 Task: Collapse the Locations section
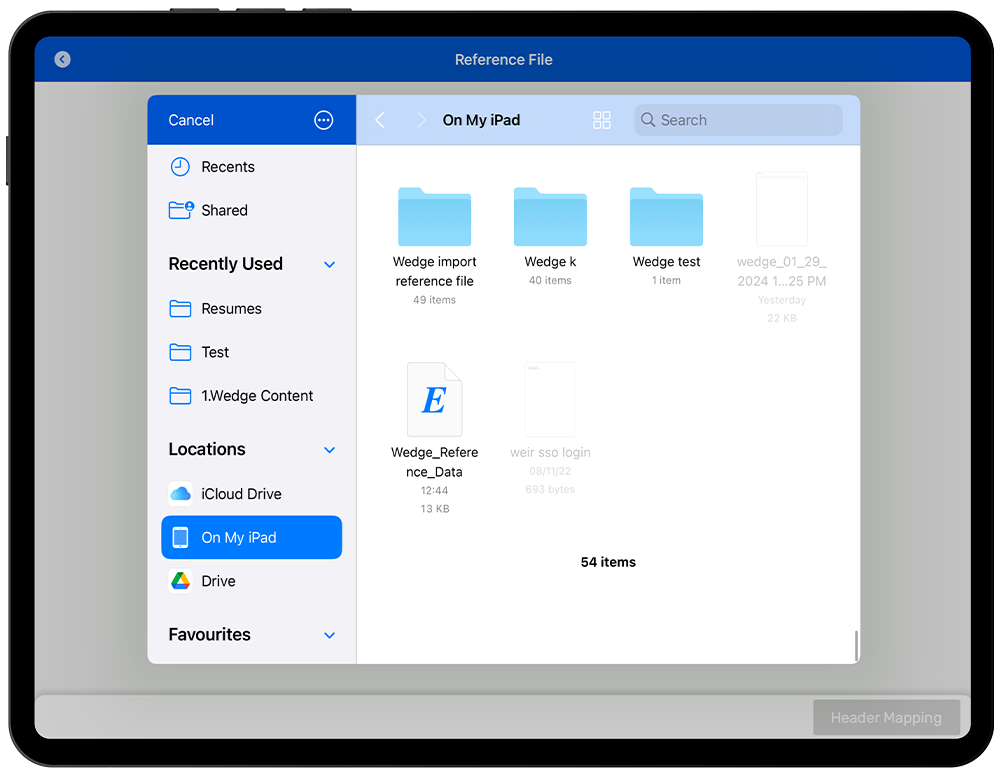329,450
